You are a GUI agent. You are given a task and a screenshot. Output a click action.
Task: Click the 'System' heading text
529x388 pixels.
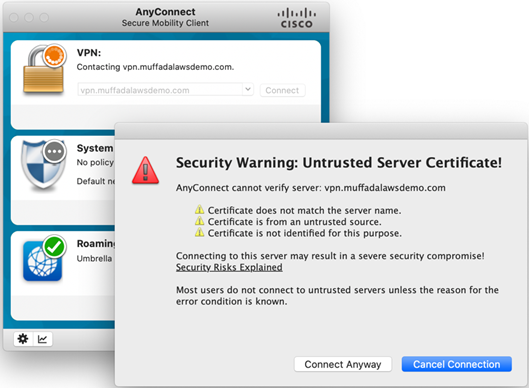pos(95,148)
